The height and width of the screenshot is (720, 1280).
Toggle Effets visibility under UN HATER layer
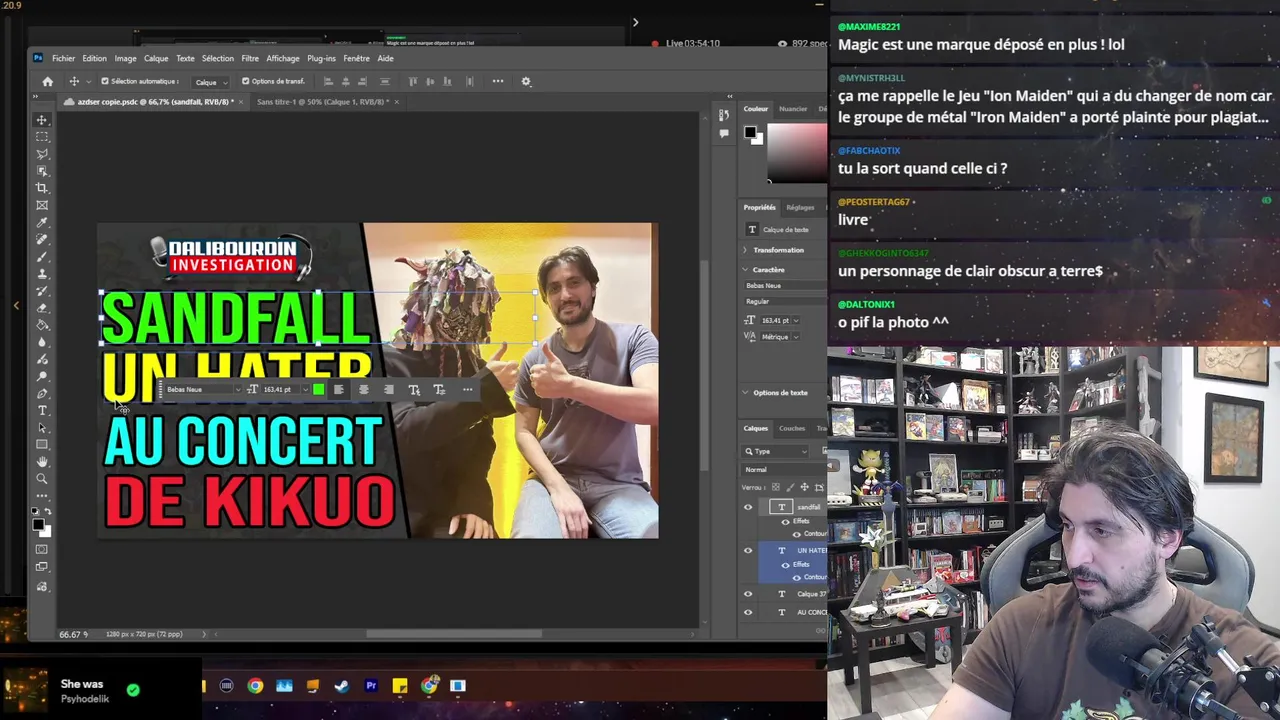pyautogui.click(x=785, y=564)
